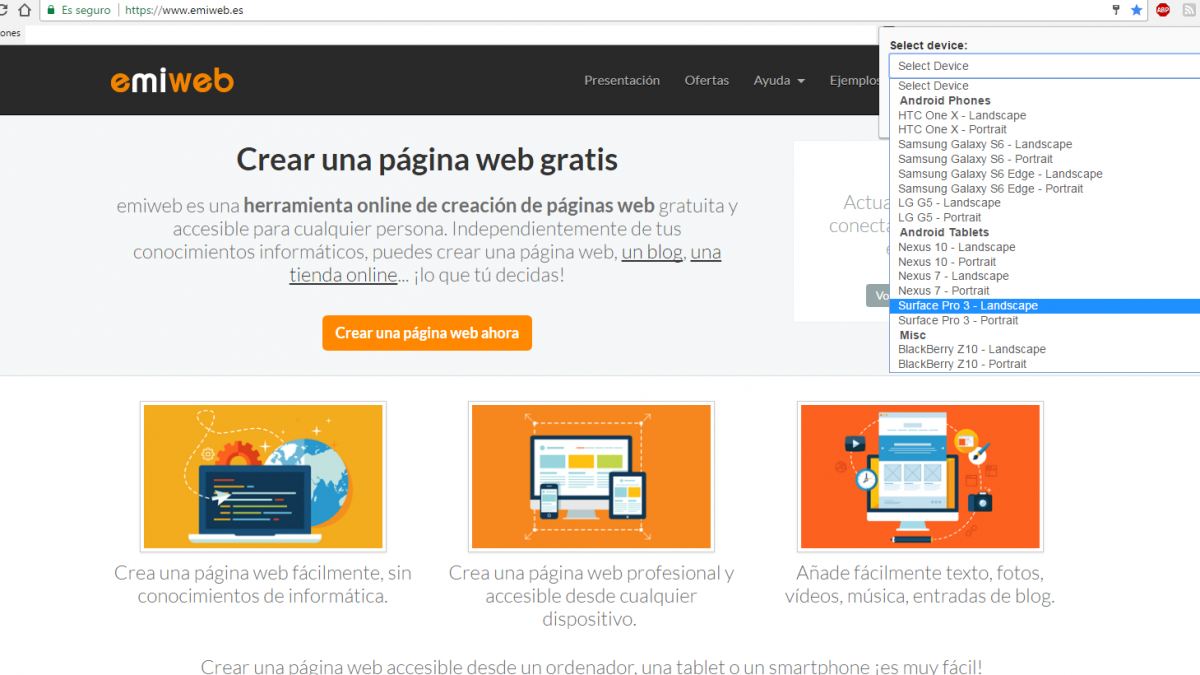
Task: Click Crear una página web ahora button
Action: (427, 333)
